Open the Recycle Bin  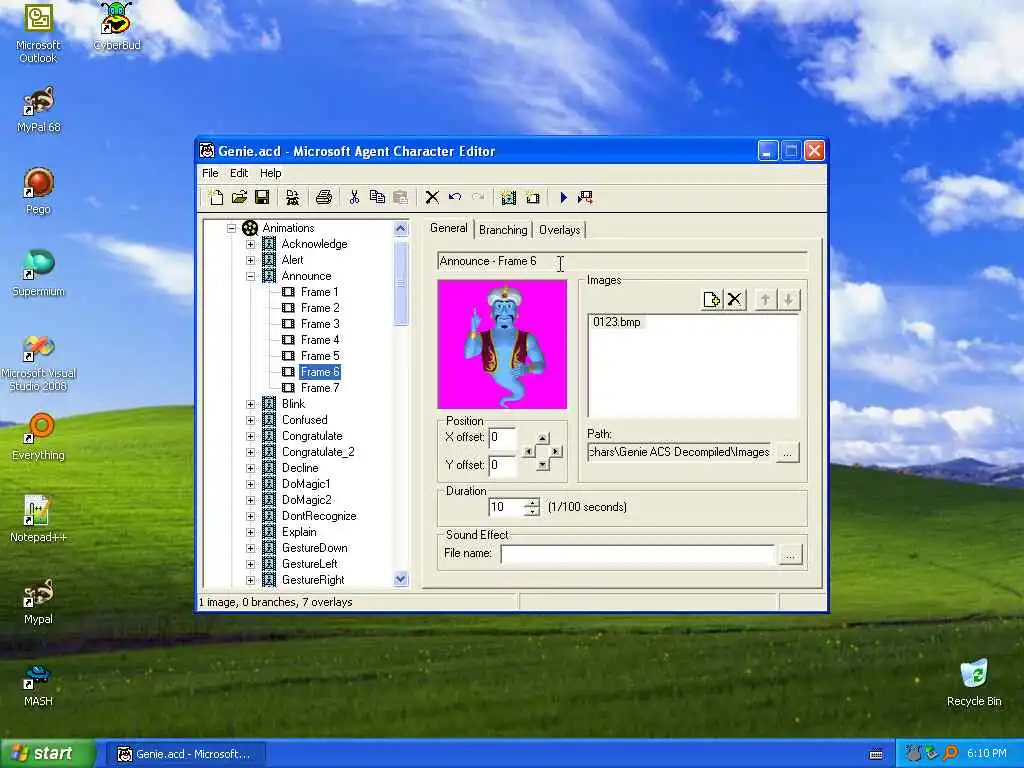tap(974, 682)
